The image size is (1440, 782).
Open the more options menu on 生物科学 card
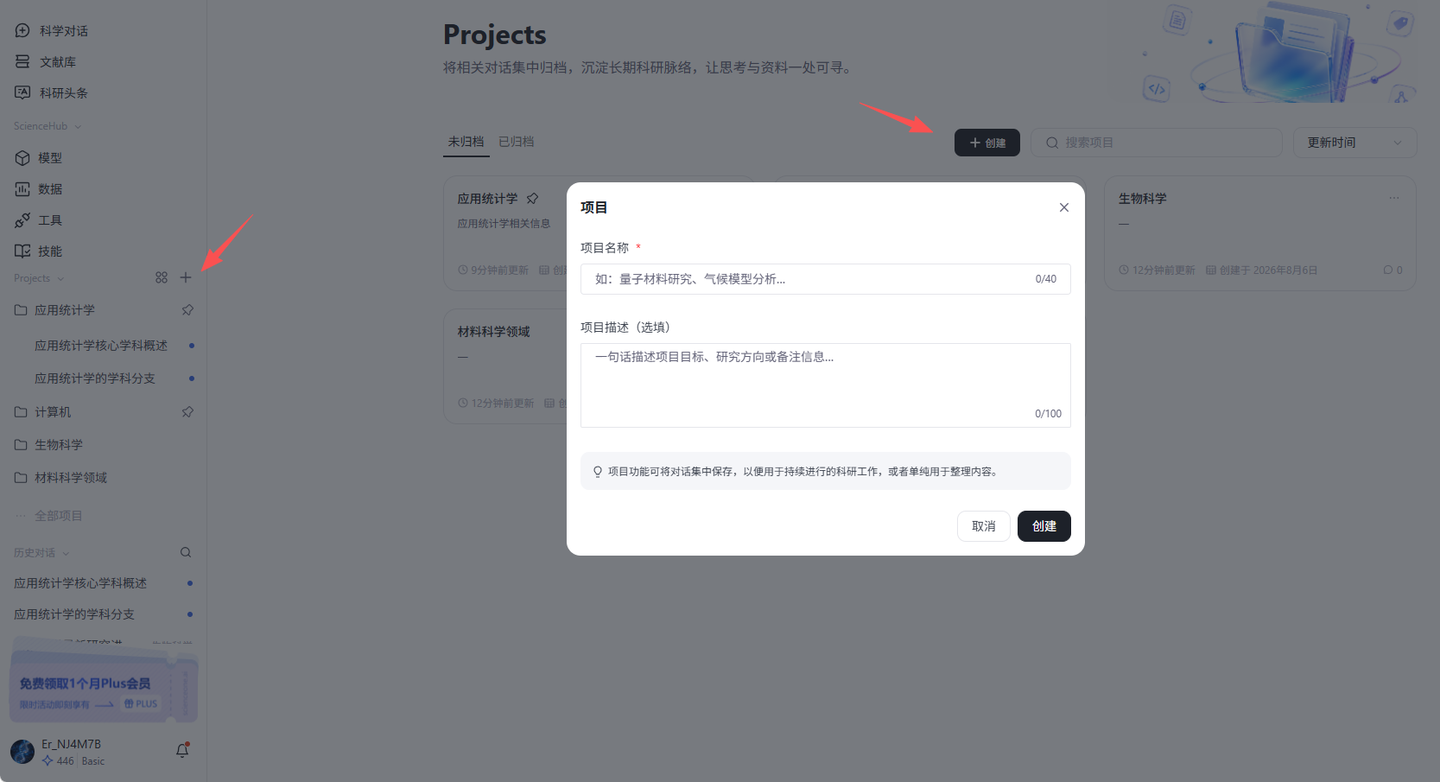pos(1394,198)
